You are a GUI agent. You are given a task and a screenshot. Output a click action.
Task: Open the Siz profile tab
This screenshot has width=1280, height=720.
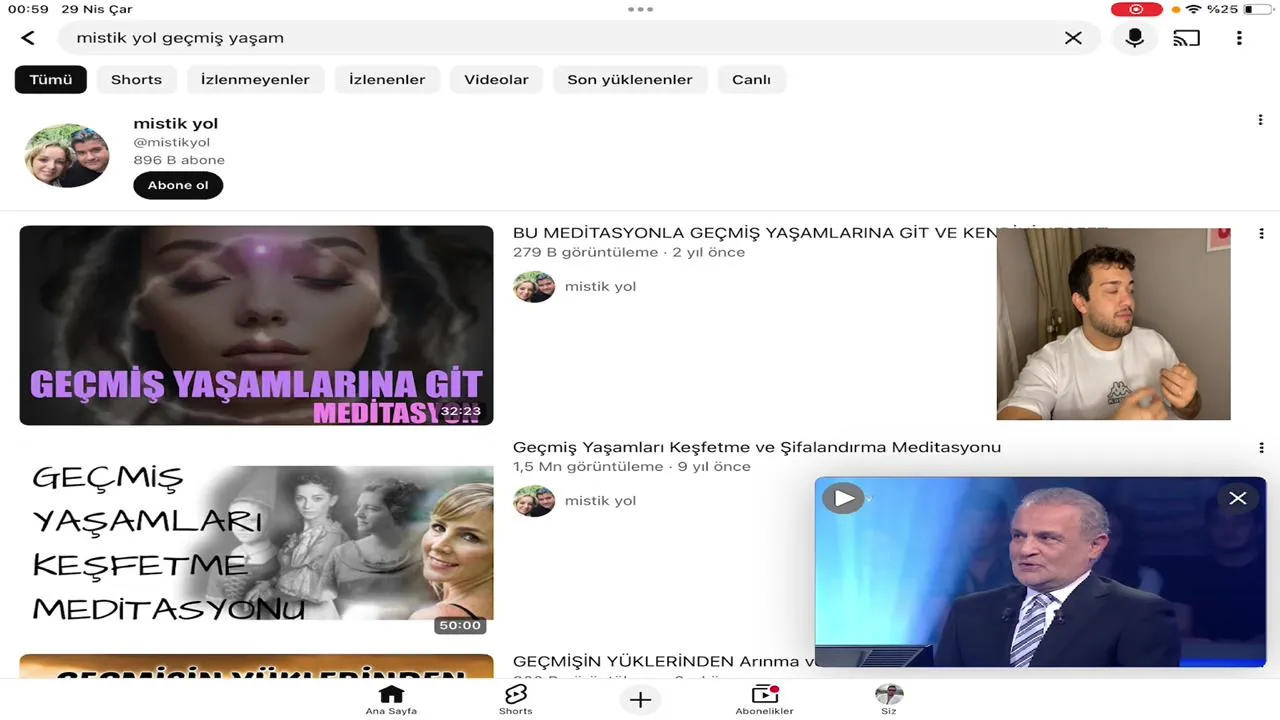pos(889,699)
